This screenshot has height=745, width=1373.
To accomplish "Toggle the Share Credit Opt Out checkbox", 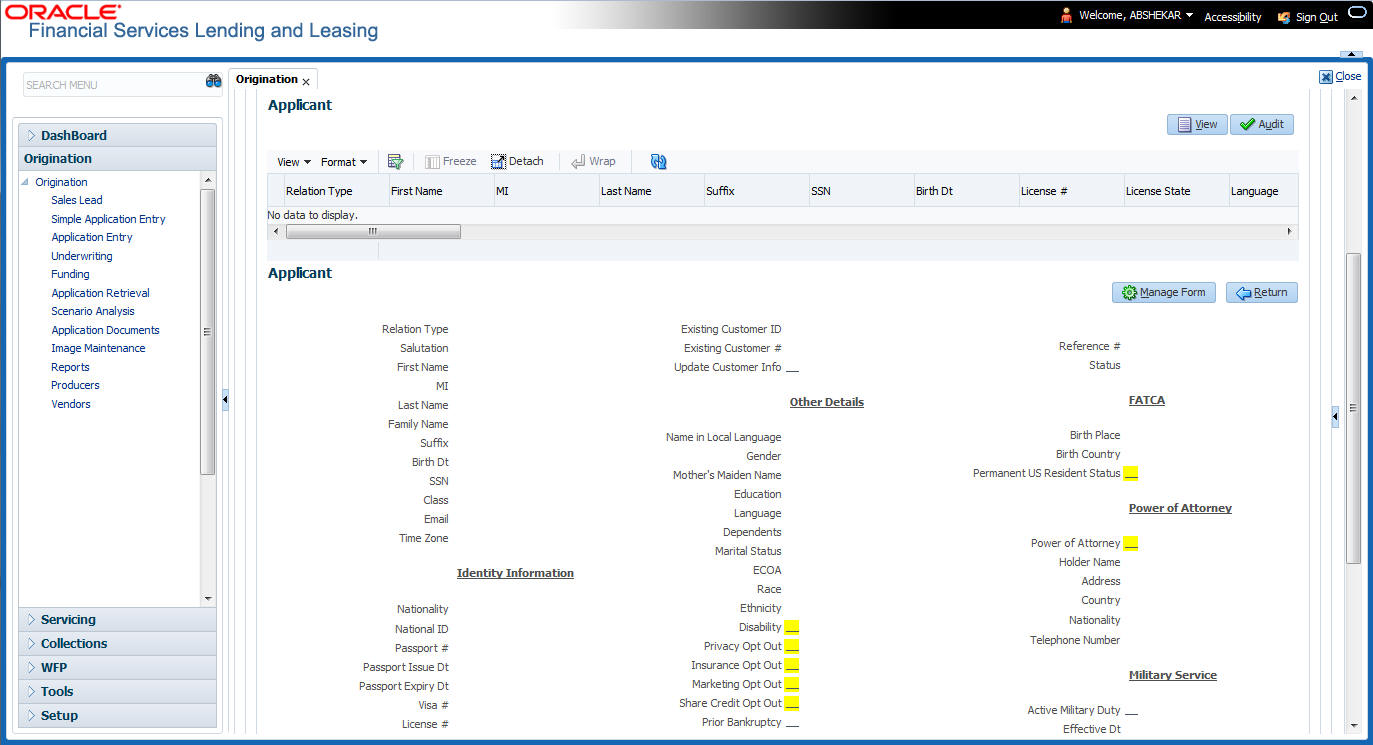I will click(x=792, y=704).
